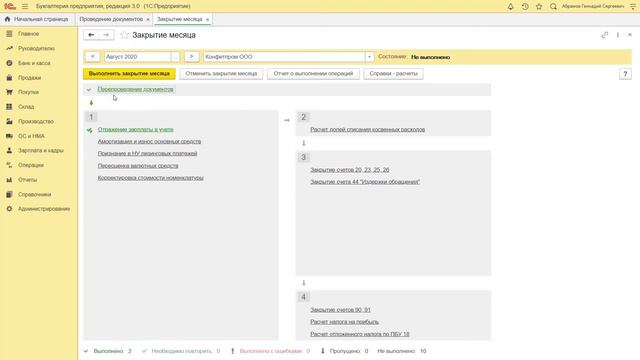Open Покупки section in sidebar
Image resolution: width=640 pixels, height=360 pixels.
tap(28, 92)
